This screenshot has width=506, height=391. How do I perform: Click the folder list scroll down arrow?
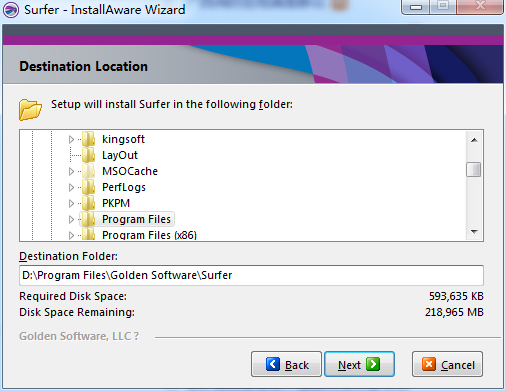point(474,232)
